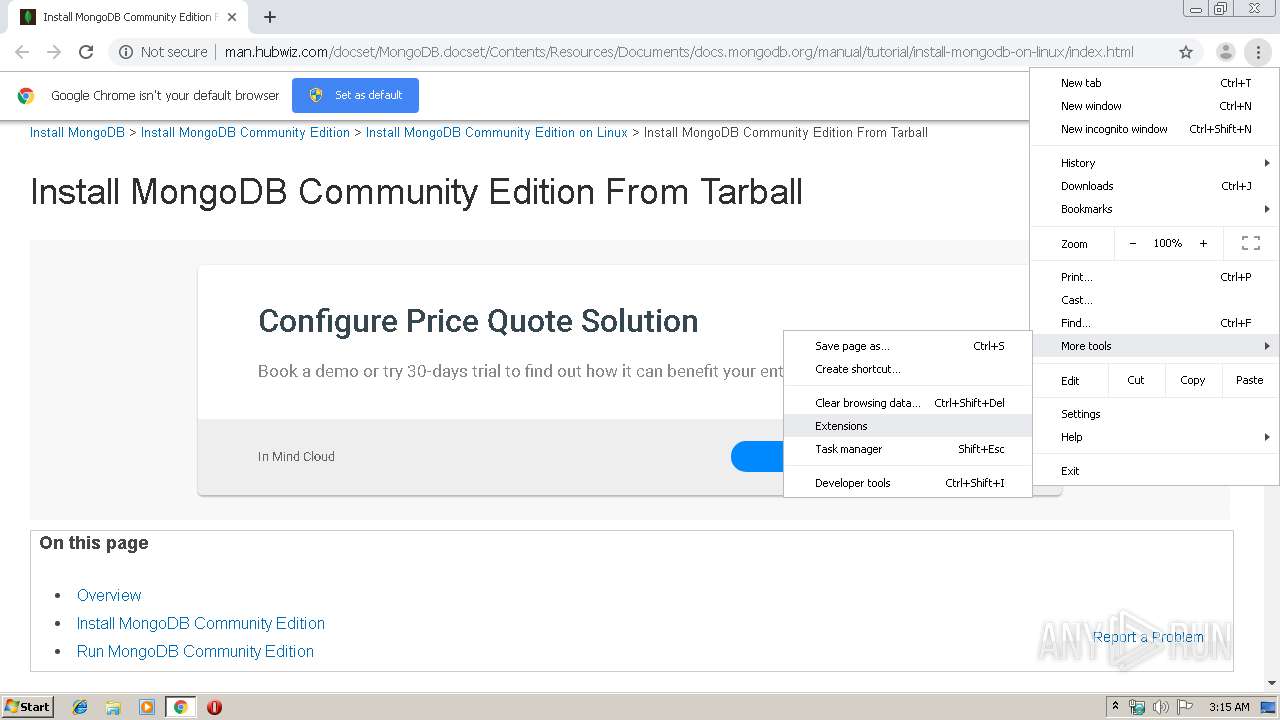Choose Print from Chrome menu

click(1155, 277)
